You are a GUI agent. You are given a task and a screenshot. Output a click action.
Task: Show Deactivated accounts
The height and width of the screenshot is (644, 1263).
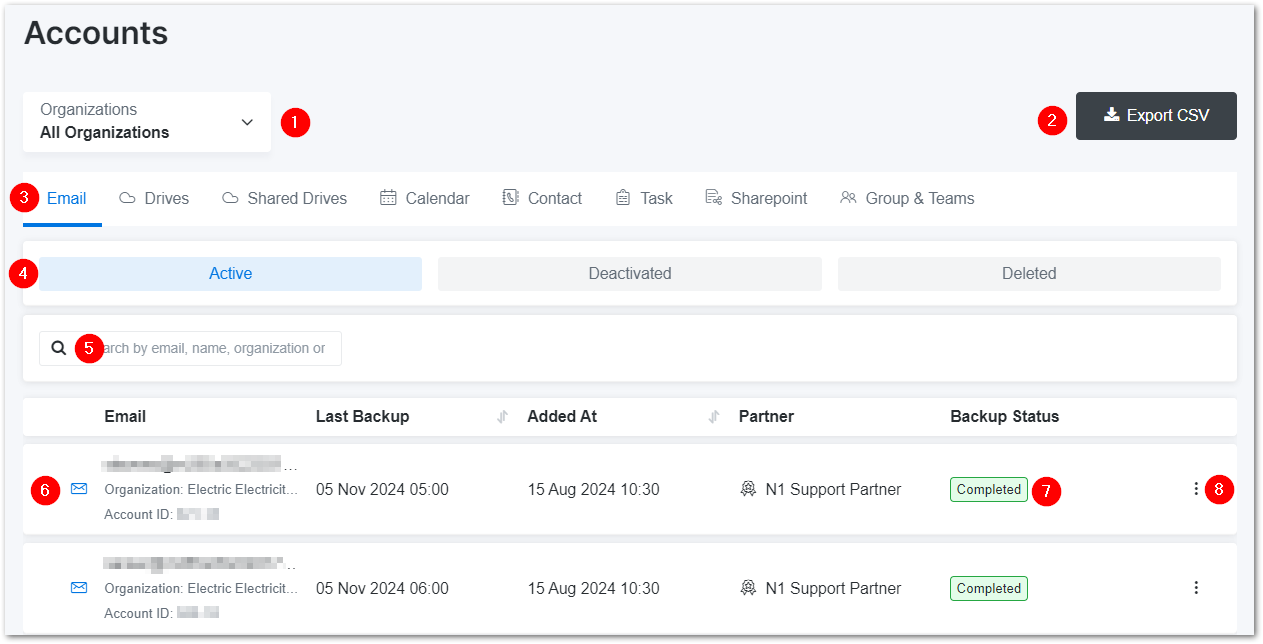[629, 274]
